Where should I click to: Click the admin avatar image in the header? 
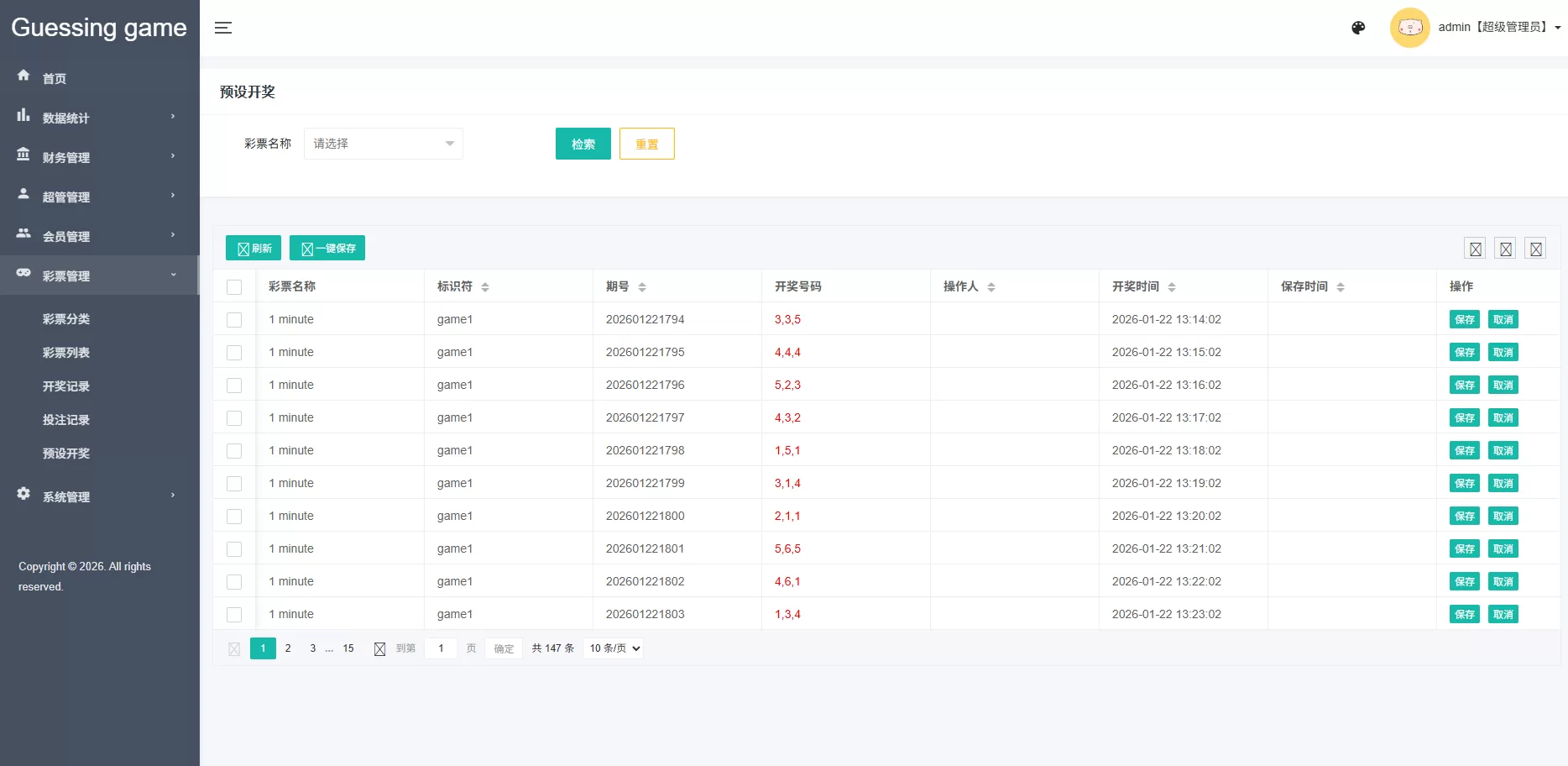tap(1409, 27)
